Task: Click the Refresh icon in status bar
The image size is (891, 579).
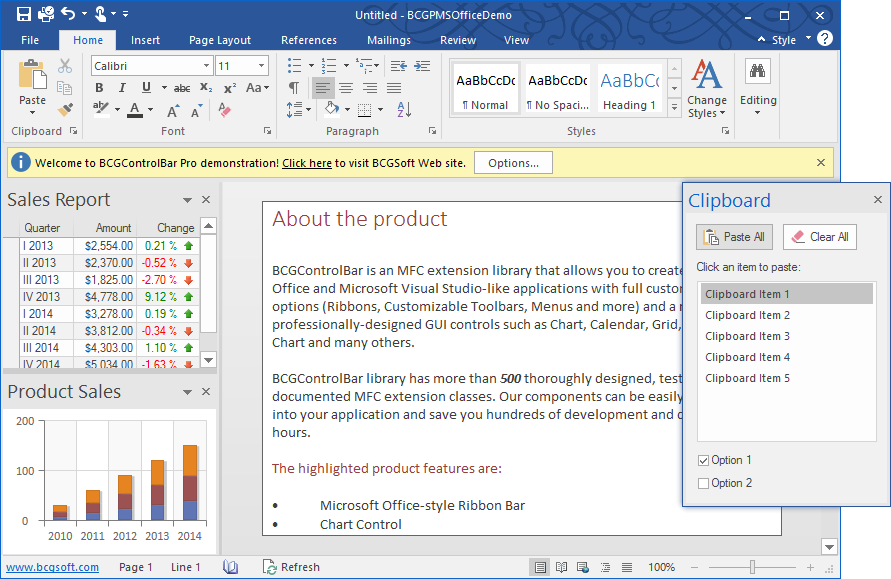Action: [269, 566]
